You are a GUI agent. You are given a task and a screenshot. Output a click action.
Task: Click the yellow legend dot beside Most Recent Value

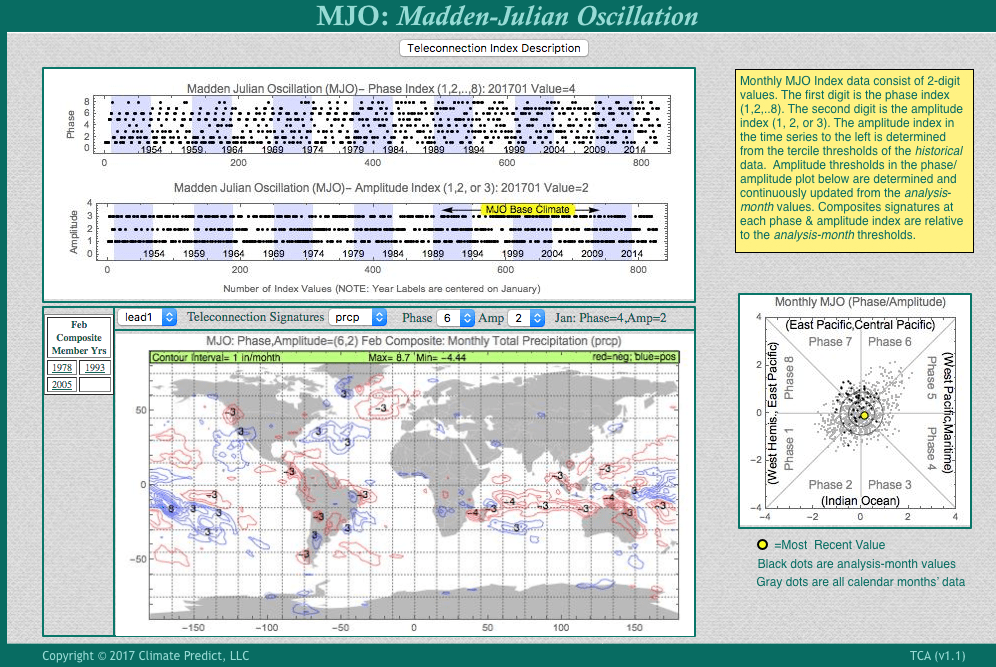click(x=762, y=545)
